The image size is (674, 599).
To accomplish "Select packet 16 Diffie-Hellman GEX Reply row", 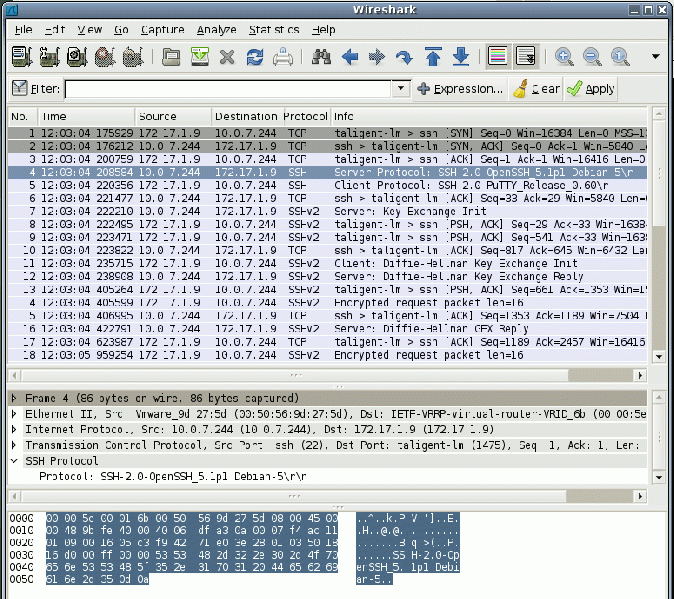I will tap(328, 329).
